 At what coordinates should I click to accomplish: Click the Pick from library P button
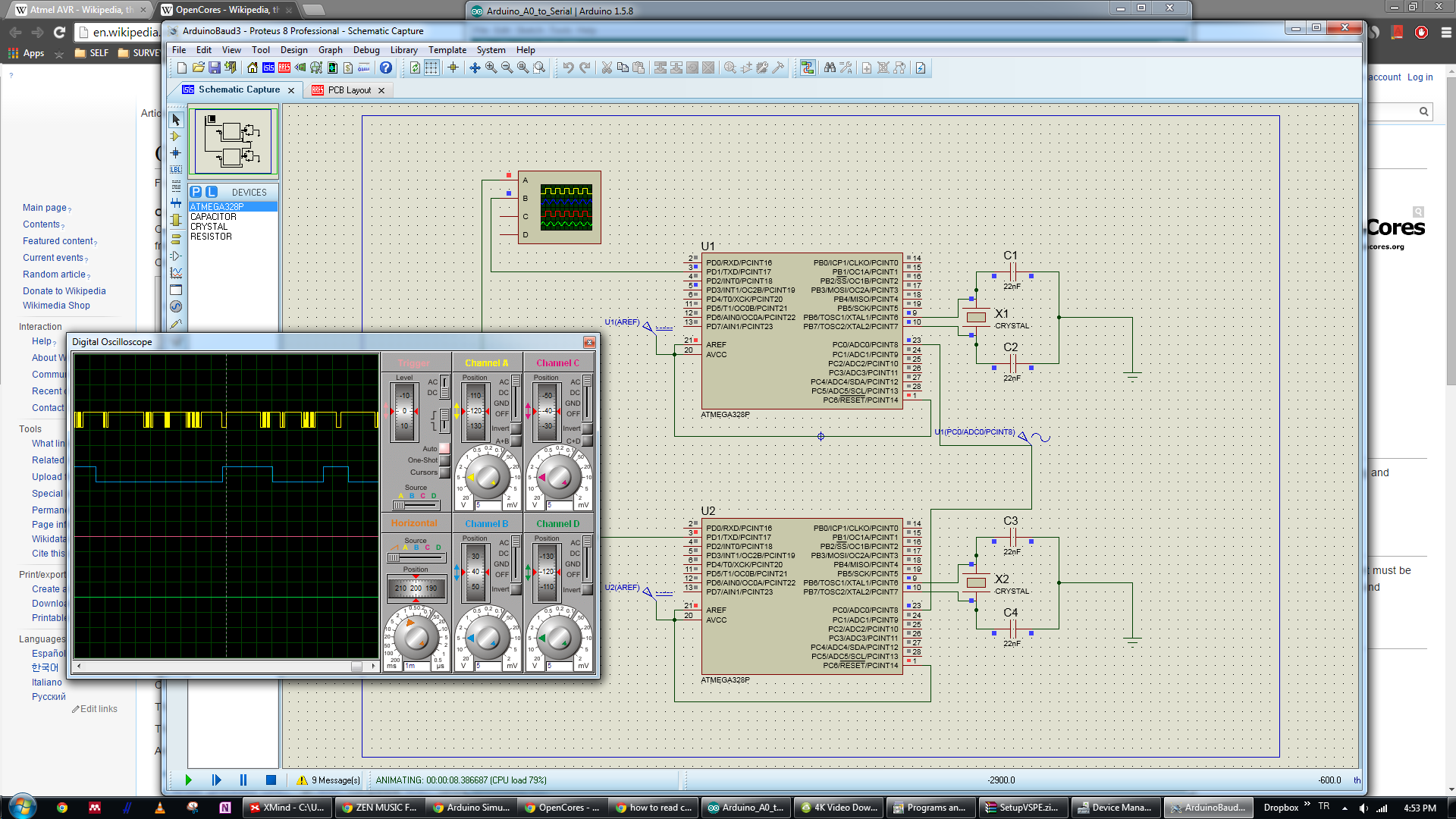click(x=196, y=192)
